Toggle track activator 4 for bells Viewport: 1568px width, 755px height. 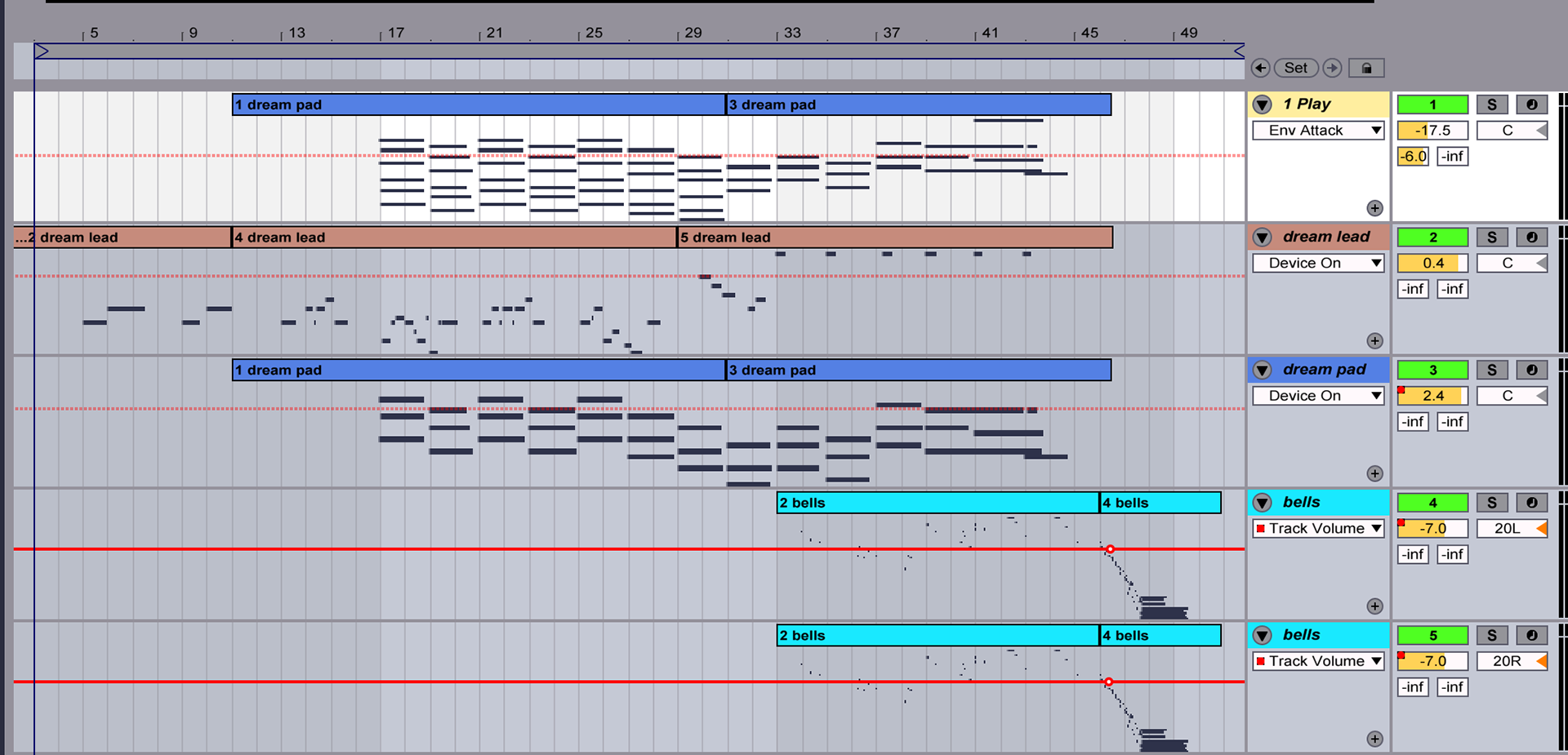tap(1432, 503)
